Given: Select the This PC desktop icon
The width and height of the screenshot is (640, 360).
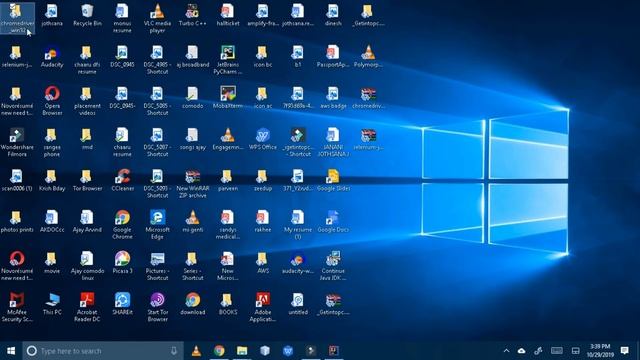Looking at the screenshot, I should 52,304.
